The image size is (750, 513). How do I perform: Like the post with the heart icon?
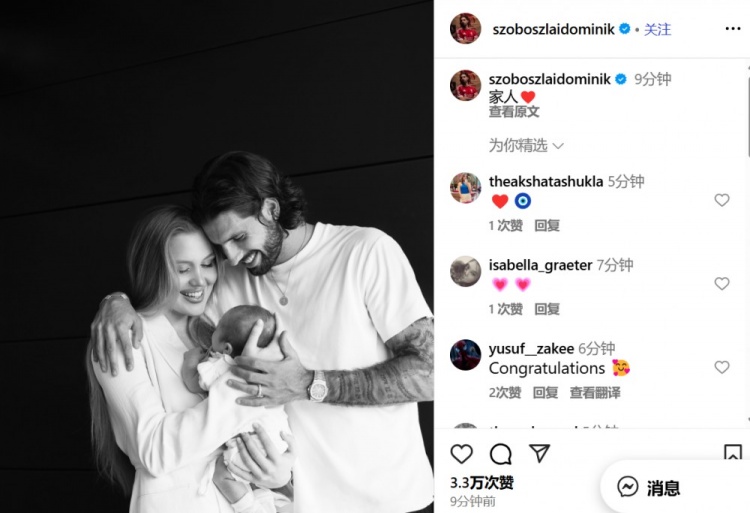coord(462,454)
